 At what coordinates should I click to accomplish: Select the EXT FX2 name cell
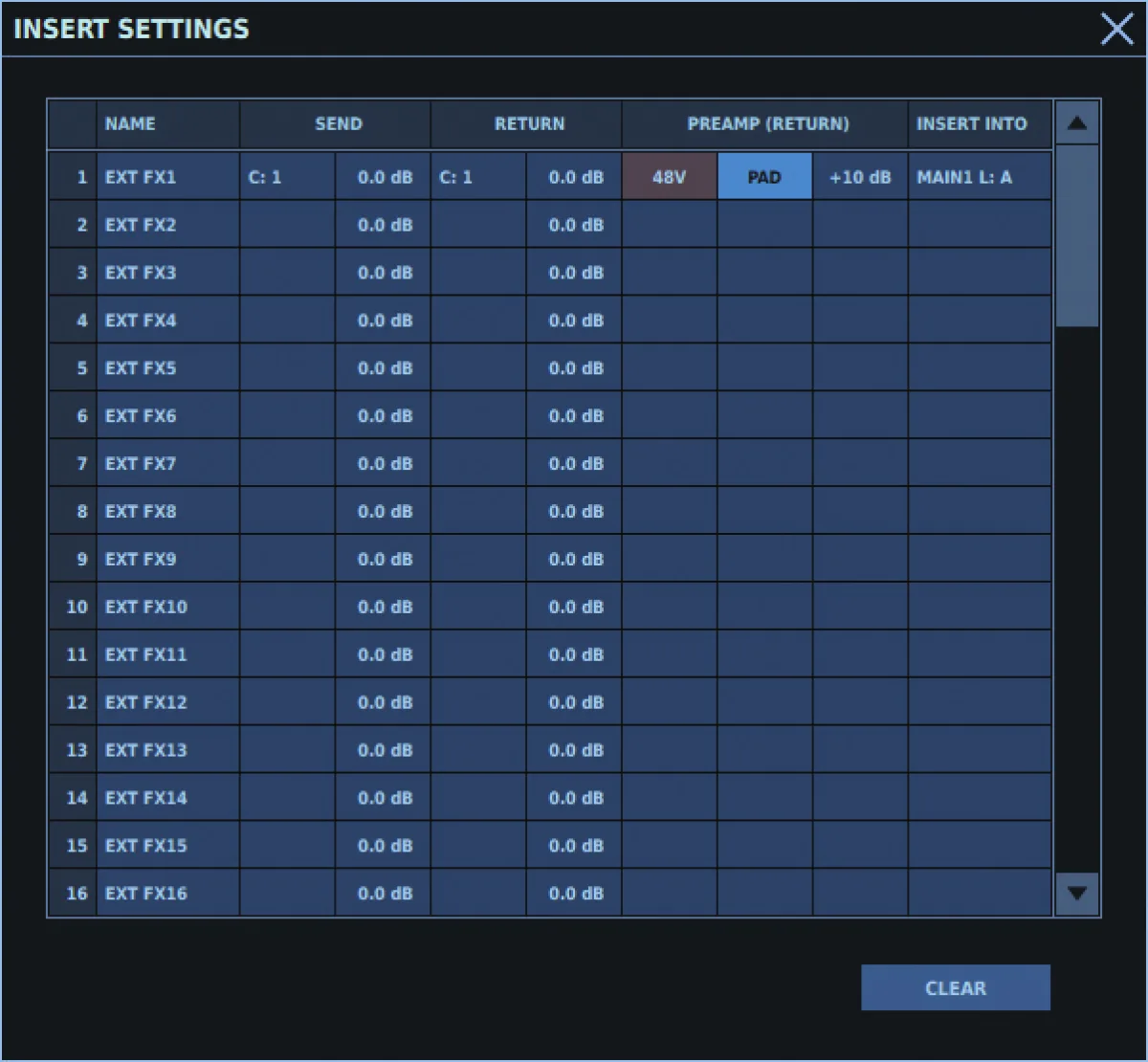click(x=167, y=225)
